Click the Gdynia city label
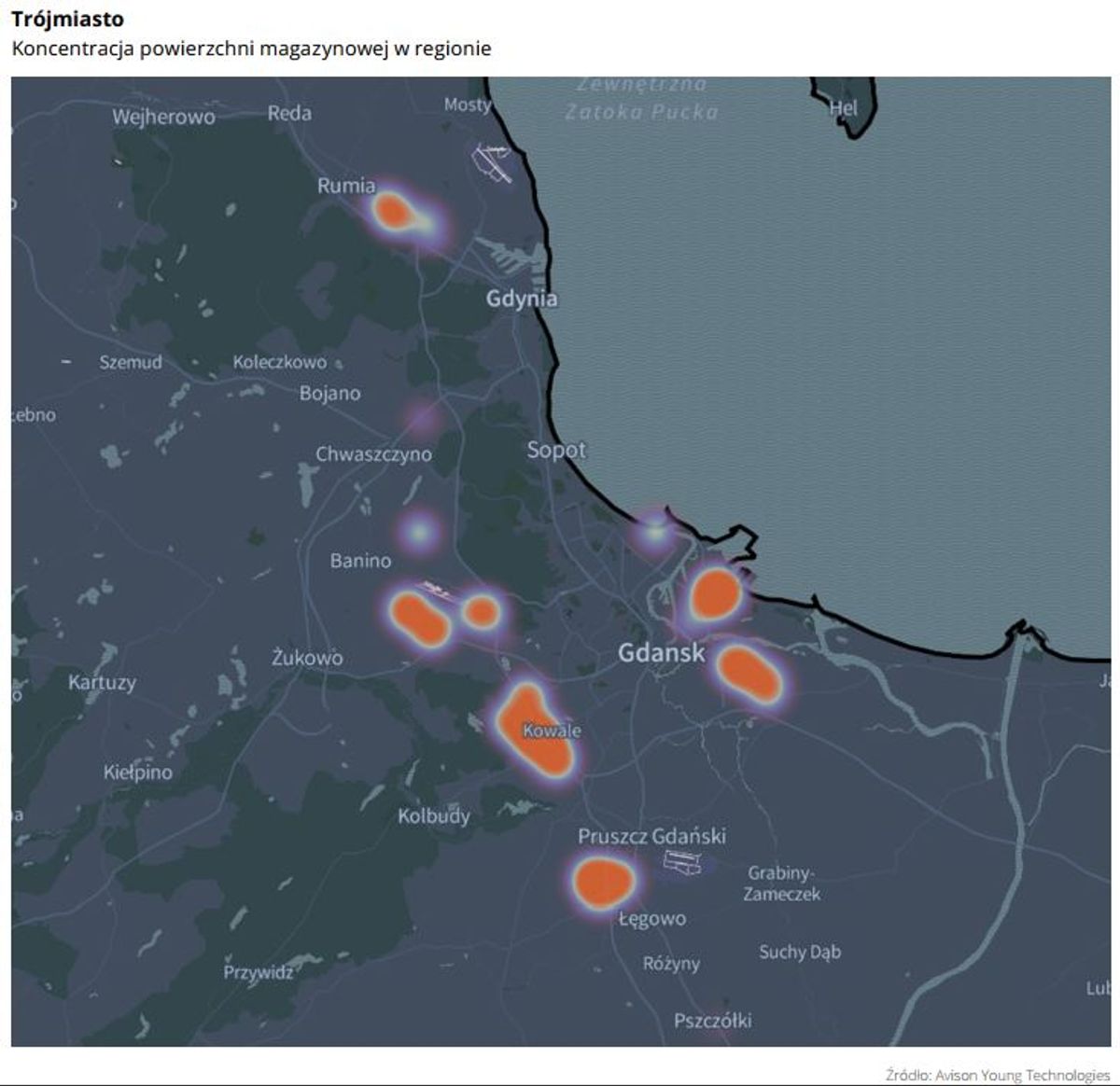This screenshot has height=1086, width=1120. coord(522,299)
